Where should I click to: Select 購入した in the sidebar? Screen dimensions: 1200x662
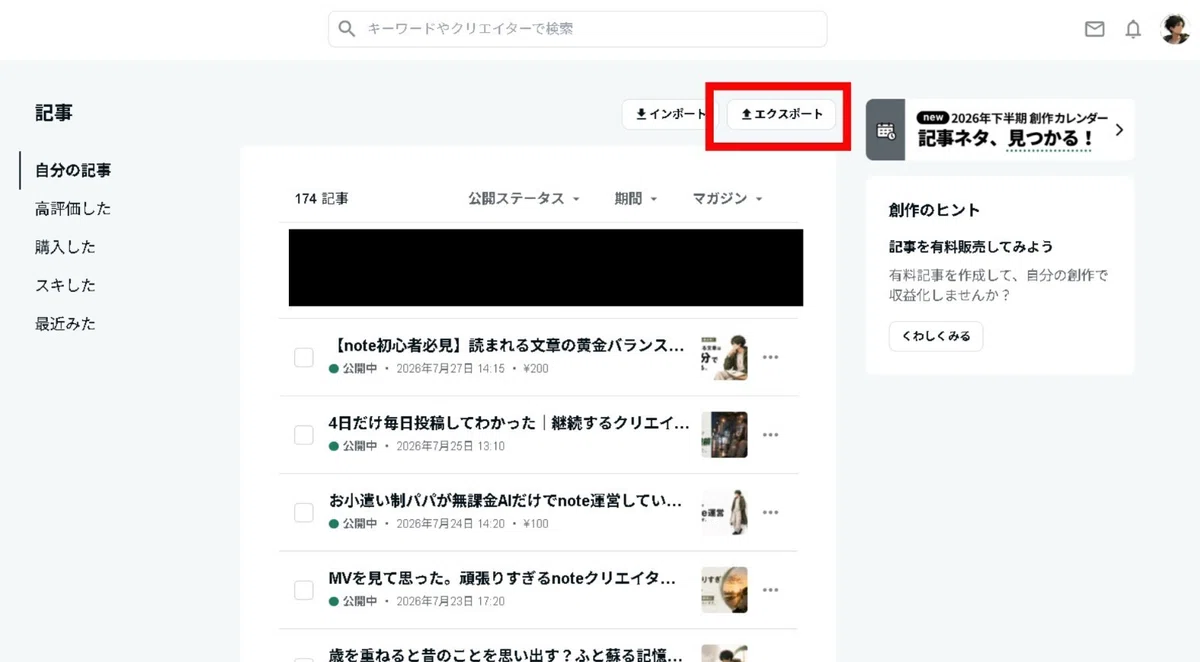pos(65,247)
